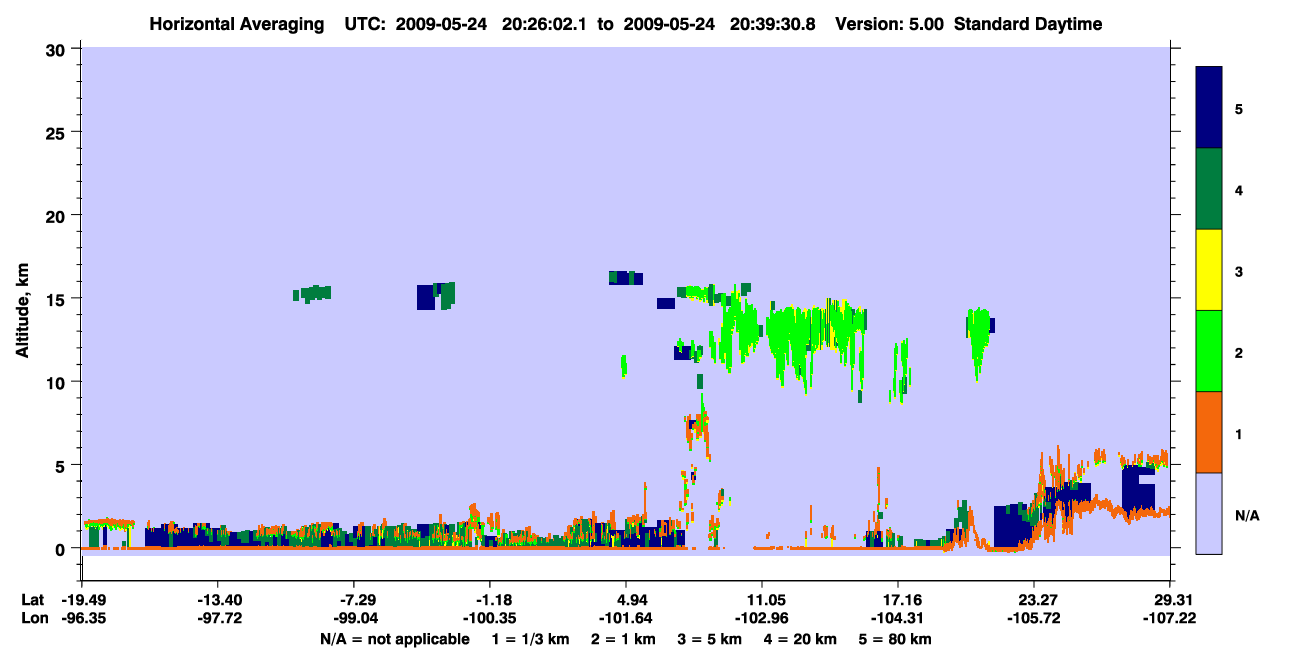Viewport: 1300px width, 667px height.
Task: Click the y-axis tick label 30
Action: (58, 49)
